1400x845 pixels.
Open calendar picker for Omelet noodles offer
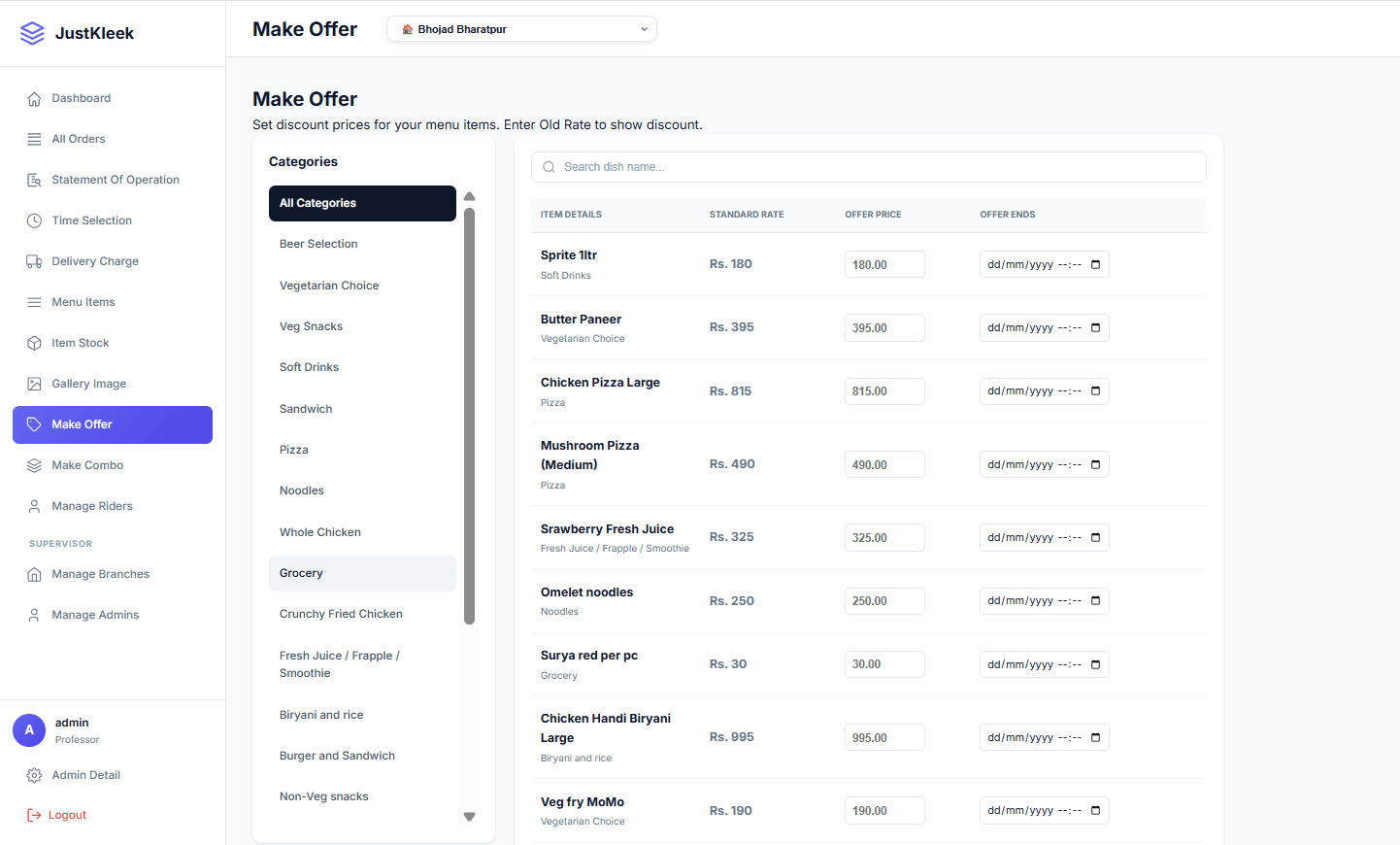click(x=1096, y=600)
